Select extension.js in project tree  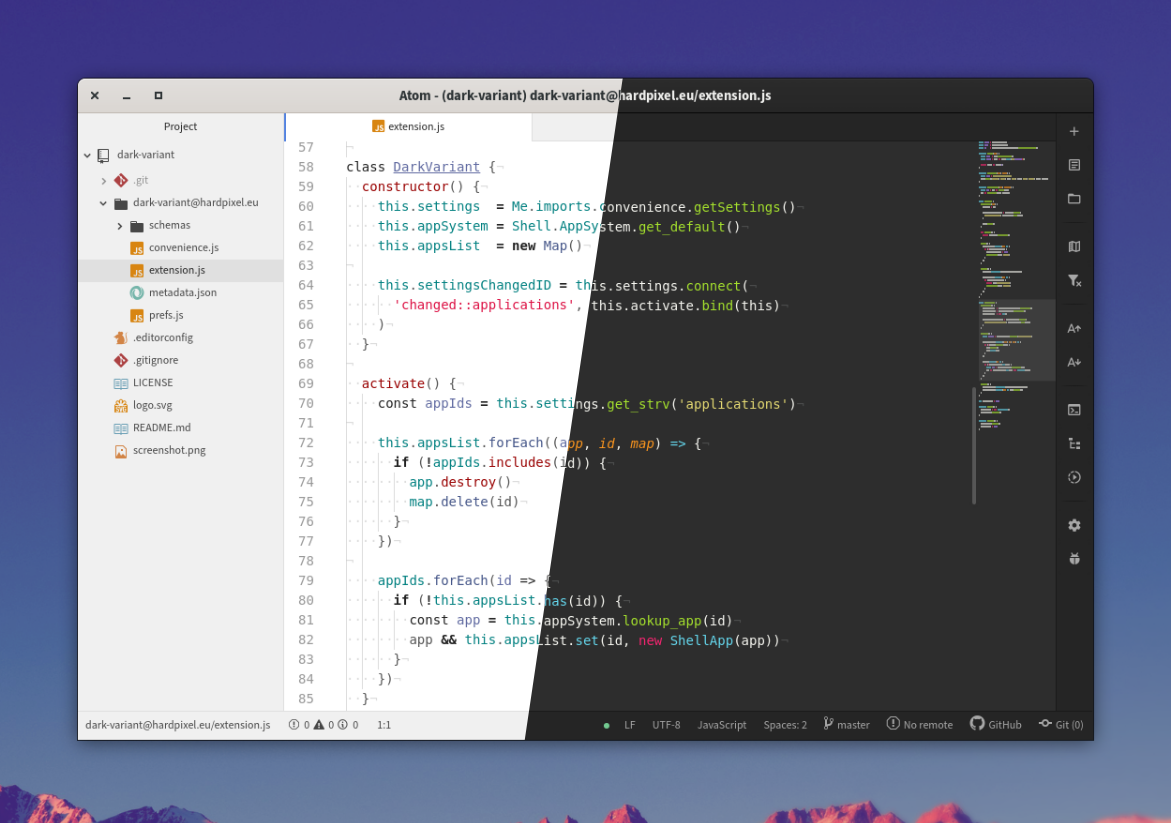tap(181, 270)
